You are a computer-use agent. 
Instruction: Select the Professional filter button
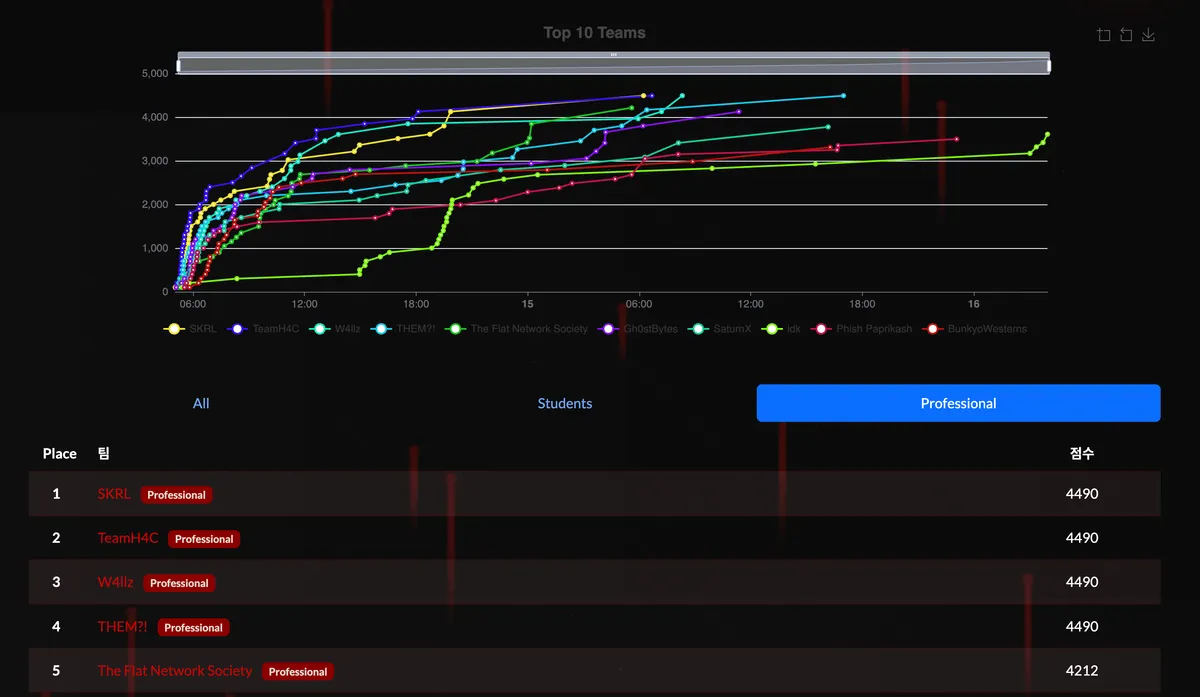click(958, 403)
